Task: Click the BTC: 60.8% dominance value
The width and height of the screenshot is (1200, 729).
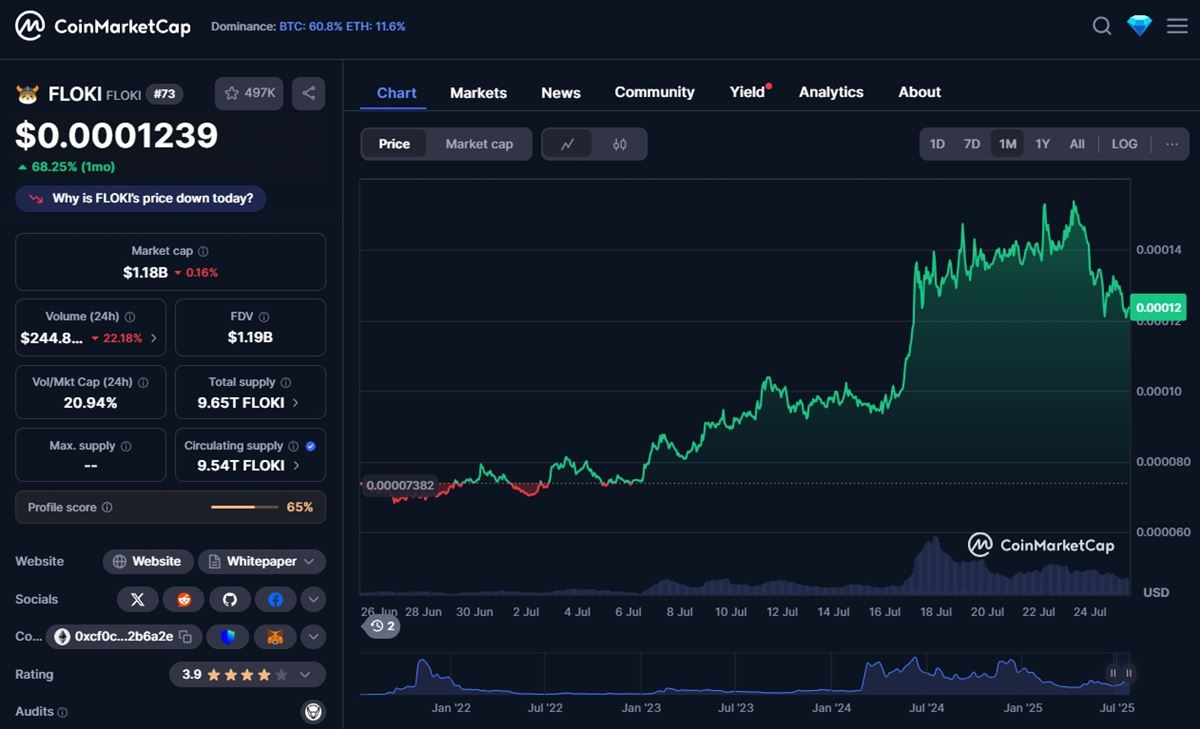Action: tap(309, 27)
